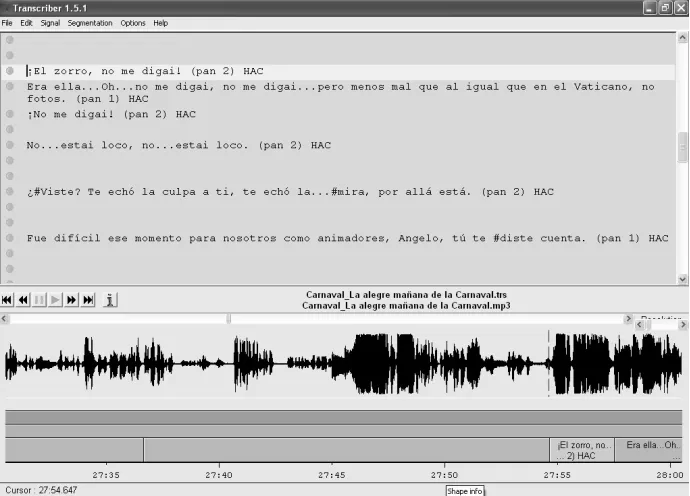The width and height of the screenshot is (690, 496).
Task: Click the Carnaval .trs file name label
Action: (406, 294)
